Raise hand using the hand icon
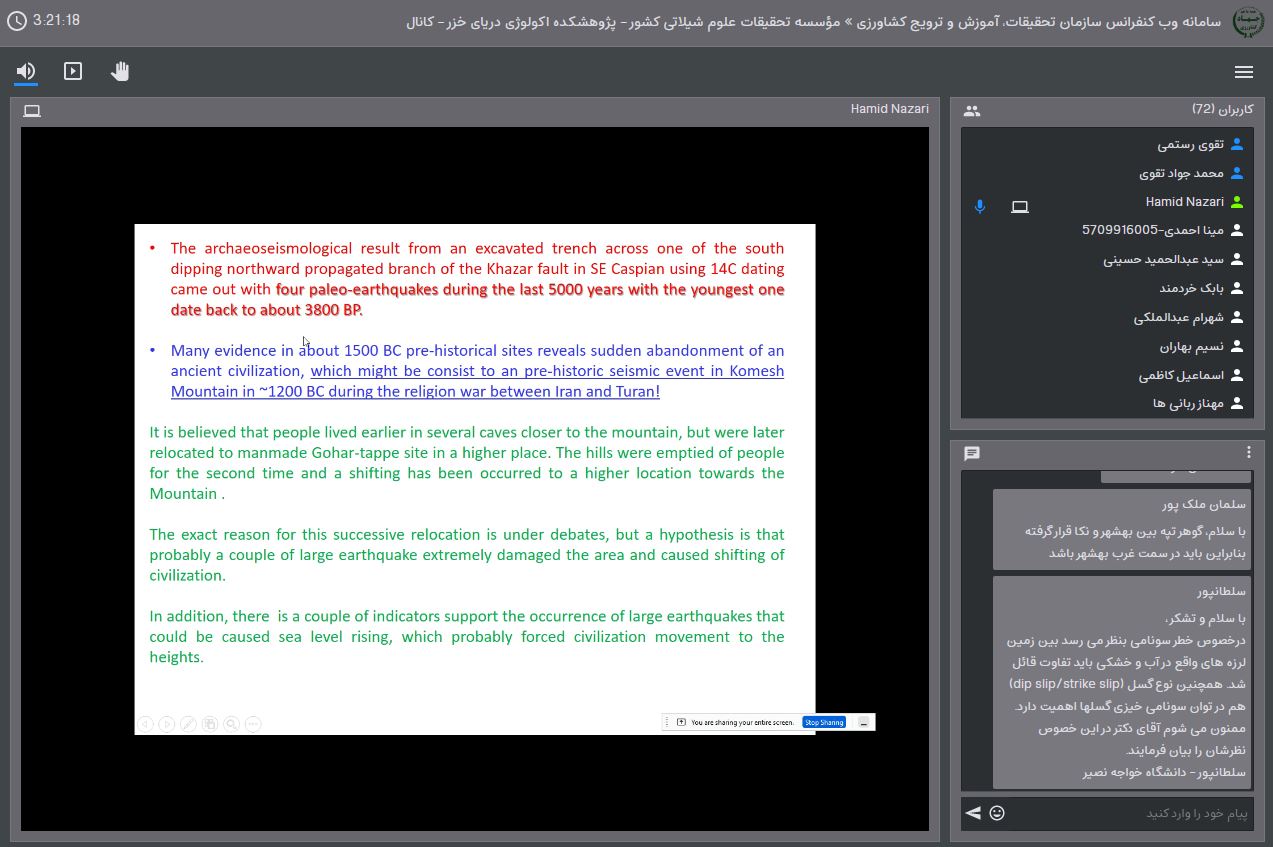Viewport: 1273px width, 847px height. point(120,71)
